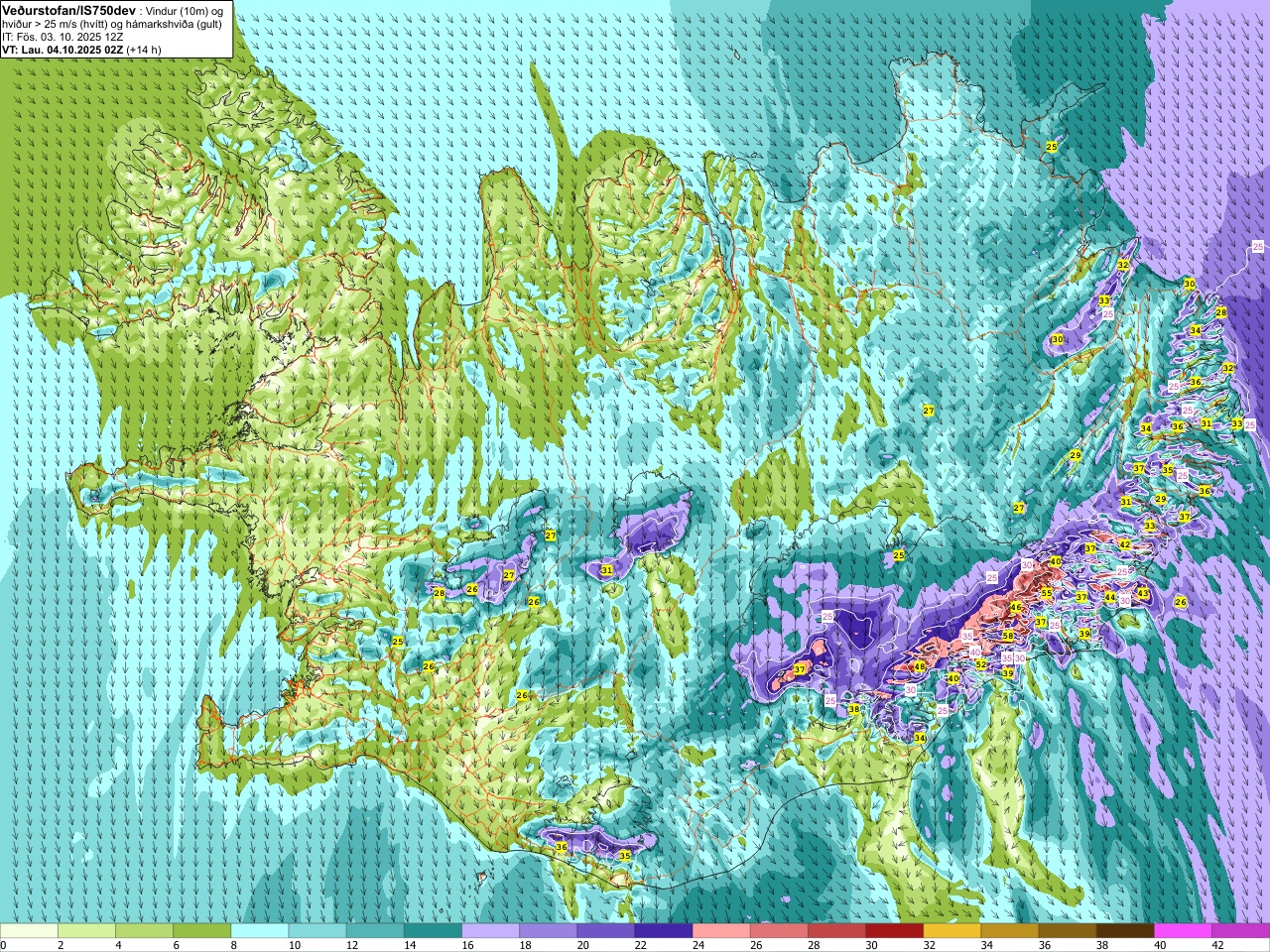This screenshot has height=952, width=1270.
Task: Click the purple legend swatch above 42
Action: click(1240, 931)
